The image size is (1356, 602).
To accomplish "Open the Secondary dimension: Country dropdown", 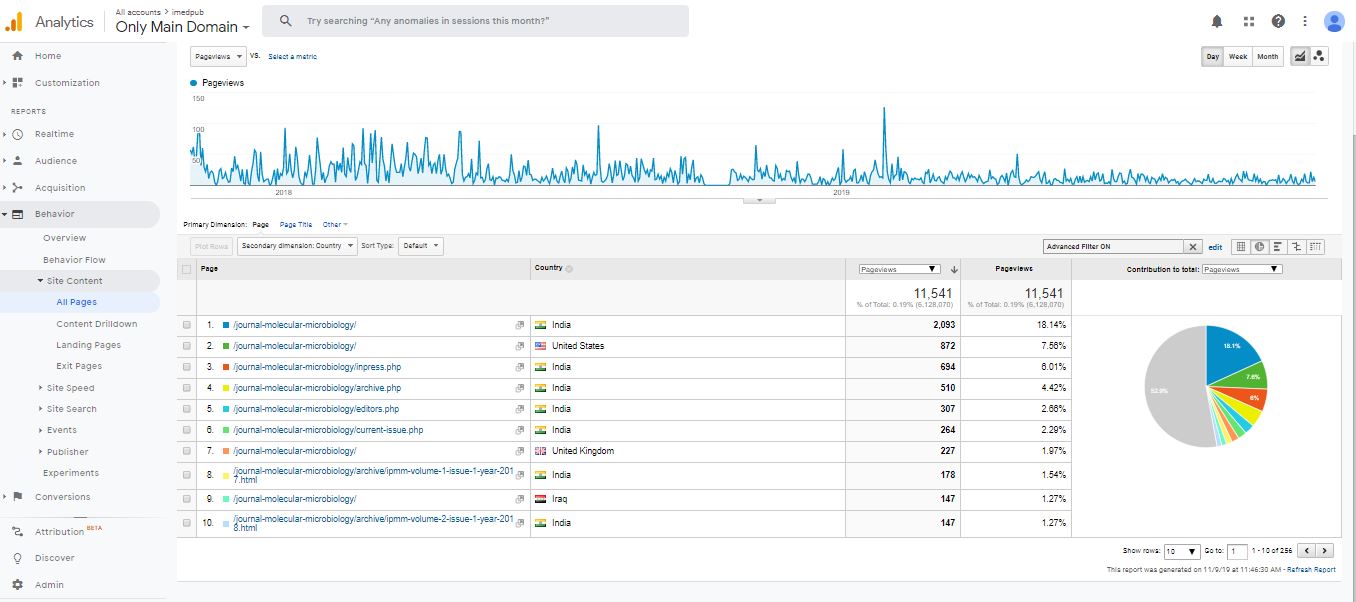I will tap(298, 246).
